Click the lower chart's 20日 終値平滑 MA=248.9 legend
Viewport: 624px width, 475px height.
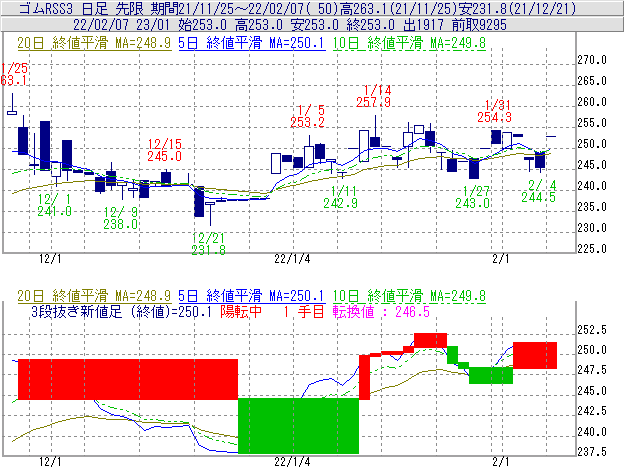pyautogui.click(x=94, y=296)
